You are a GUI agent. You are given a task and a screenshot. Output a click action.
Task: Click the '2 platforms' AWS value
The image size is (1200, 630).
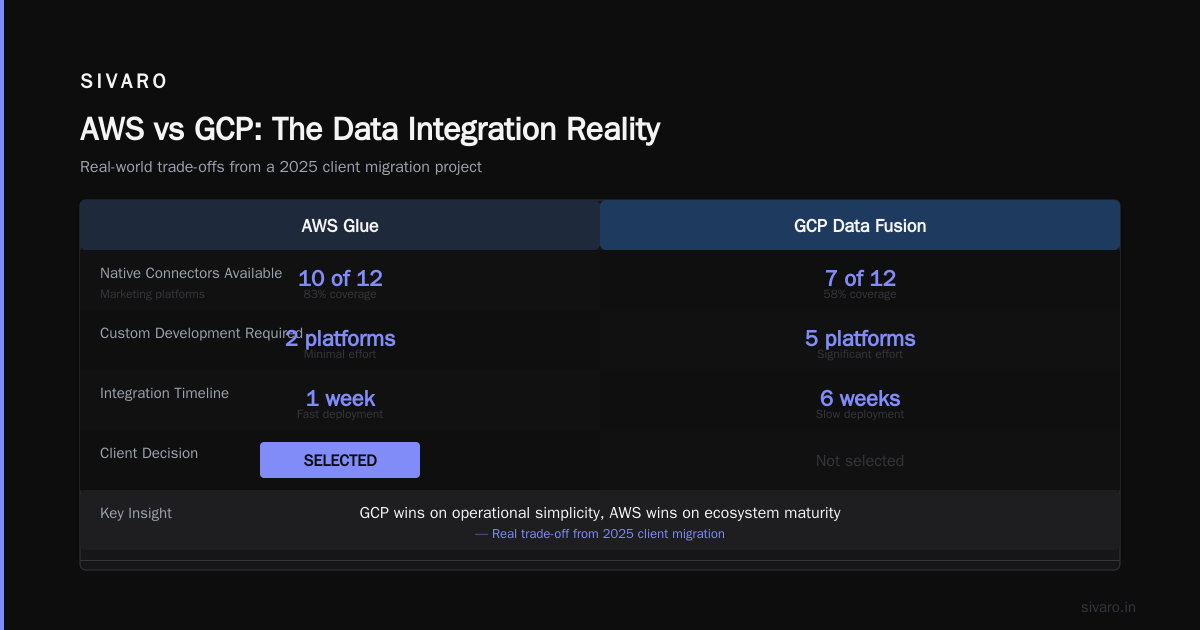point(340,338)
